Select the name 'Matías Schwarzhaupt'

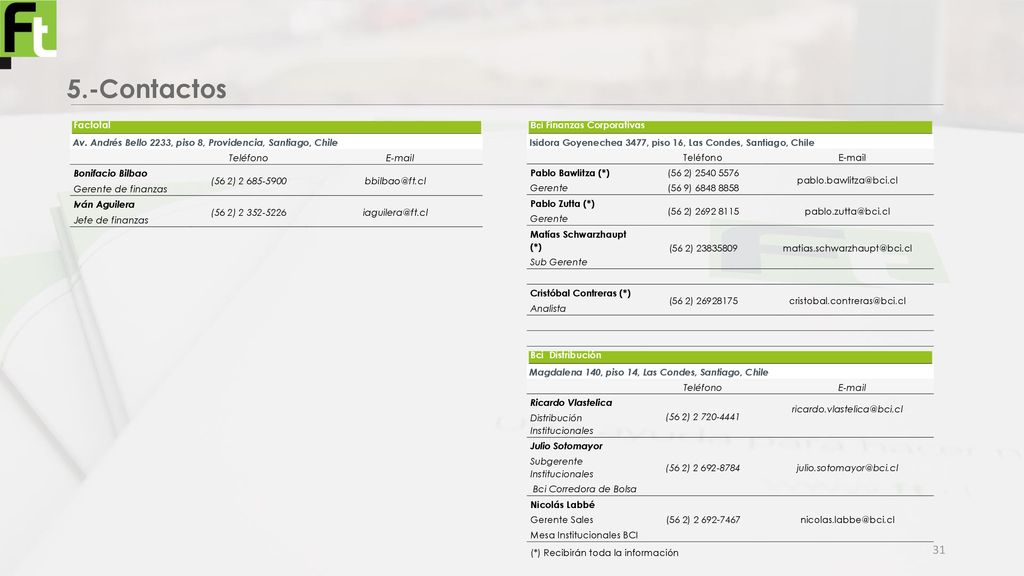[578, 234]
